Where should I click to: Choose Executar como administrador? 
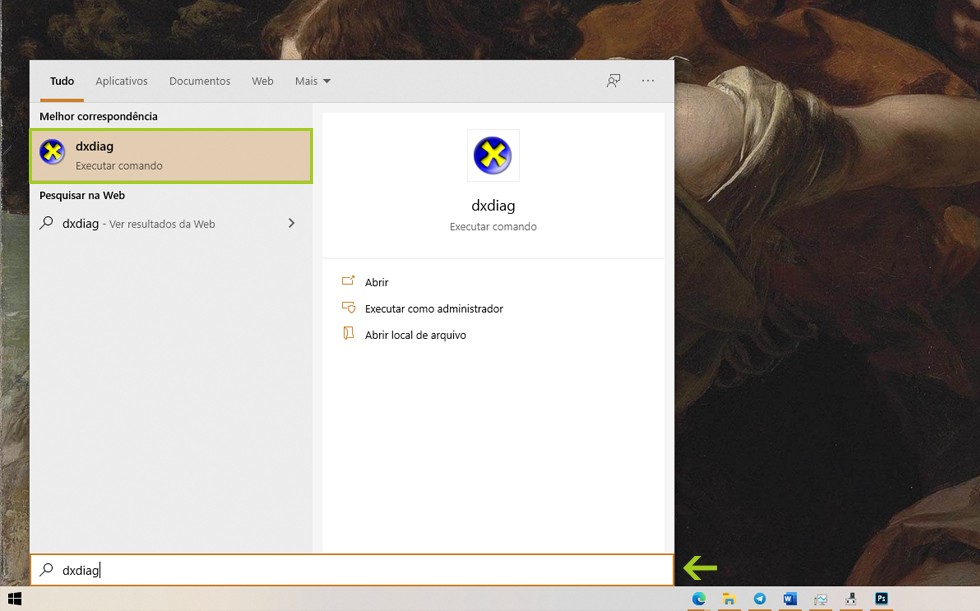(x=433, y=309)
